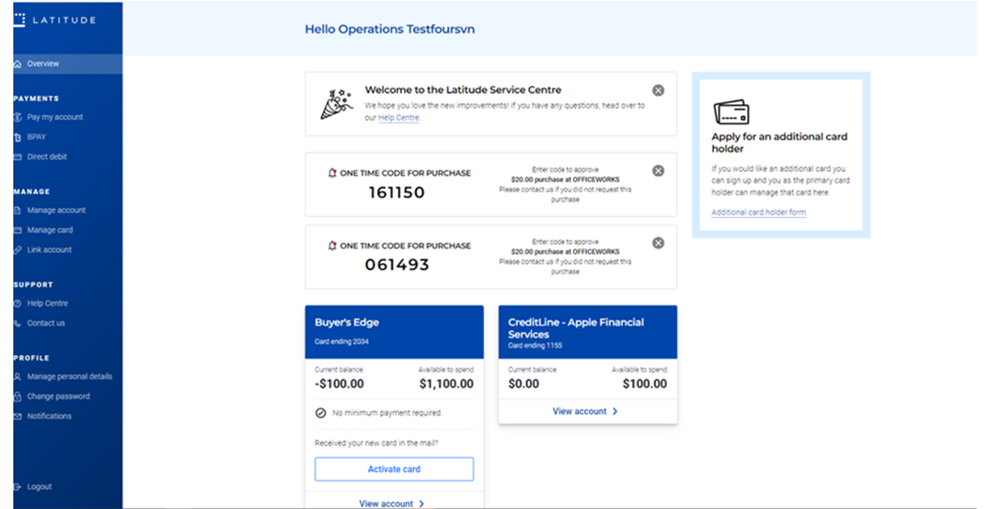Open Direct debit settings
This screenshot has width=986, height=509.
pyautogui.click(x=47, y=157)
